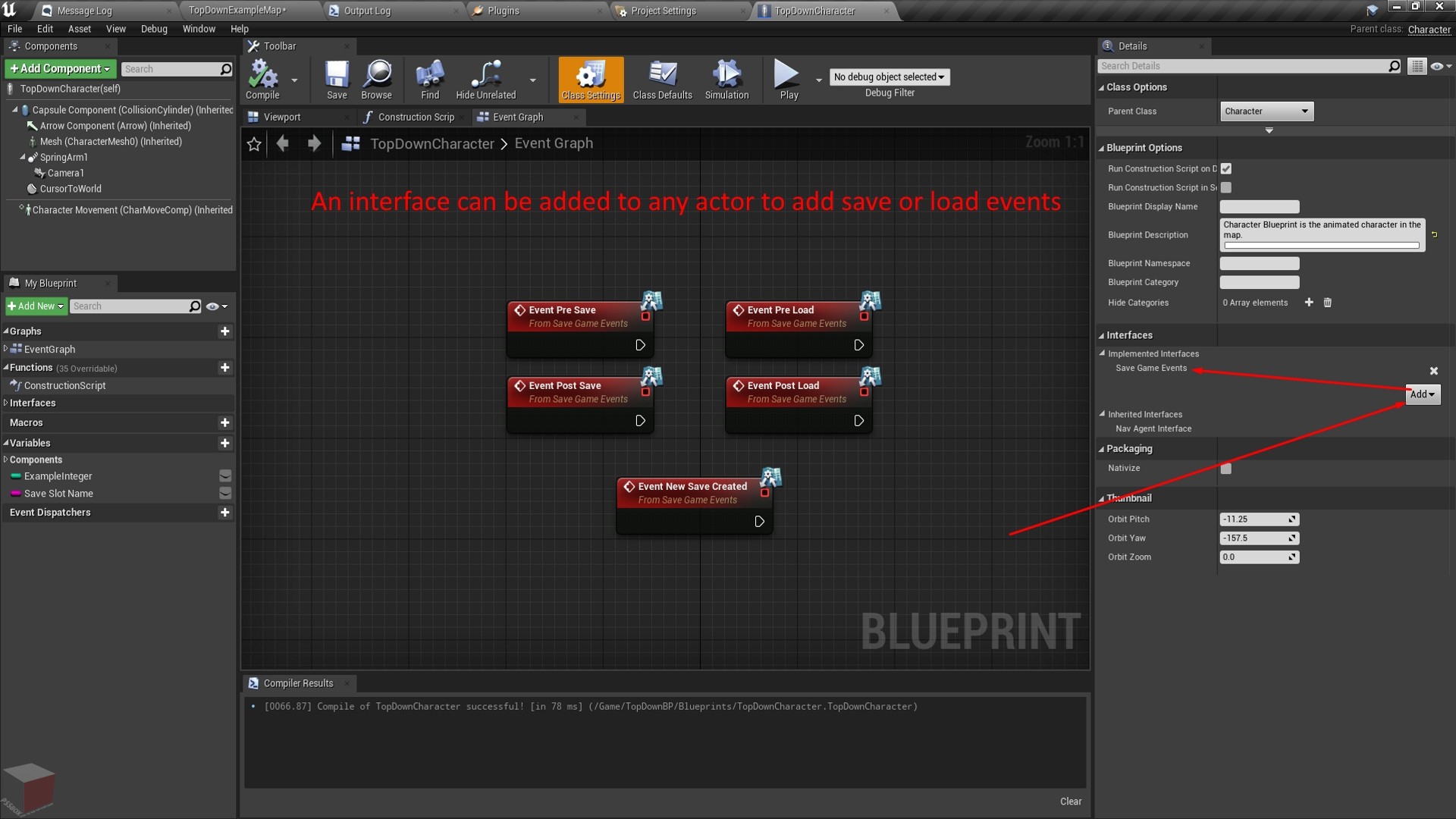Change Parent Class dropdown from Character
Image resolution: width=1456 pixels, height=819 pixels.
(1266, 111)
